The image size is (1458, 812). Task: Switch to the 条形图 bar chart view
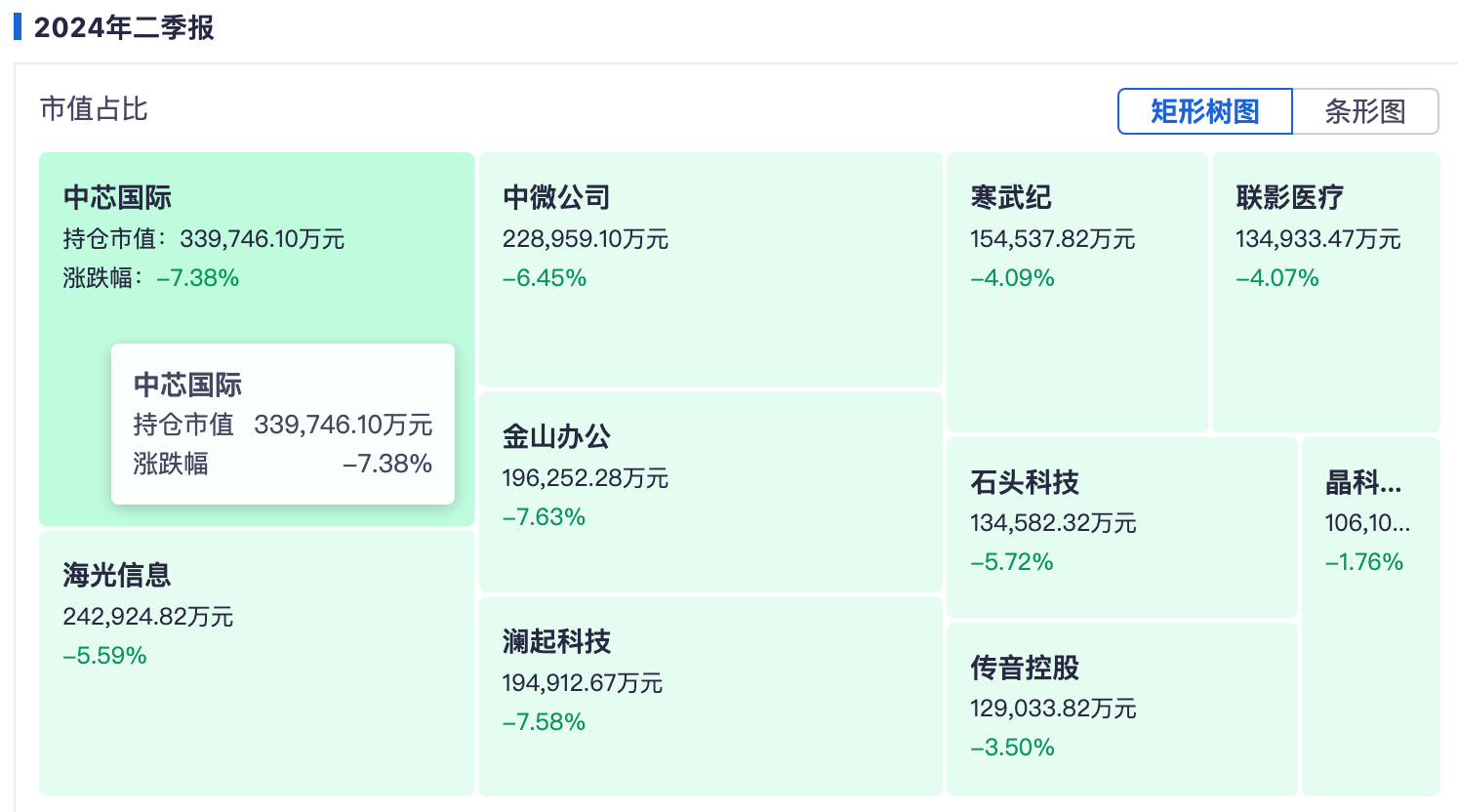pos(1364,111)
